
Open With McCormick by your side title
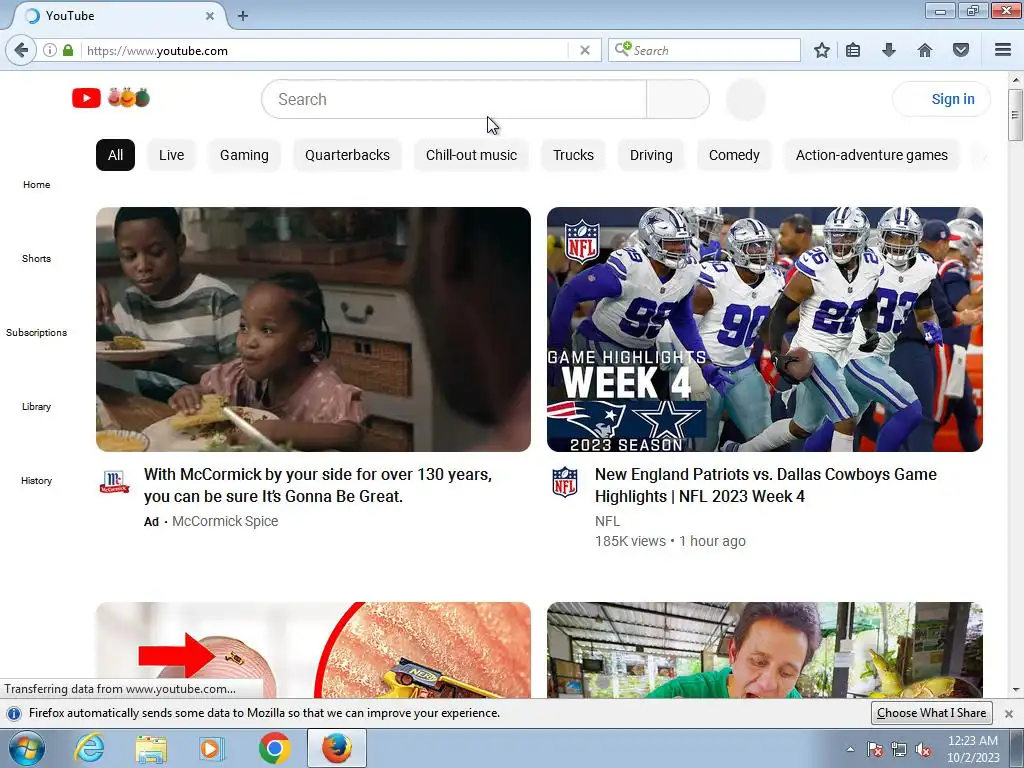tap(318, 485)
